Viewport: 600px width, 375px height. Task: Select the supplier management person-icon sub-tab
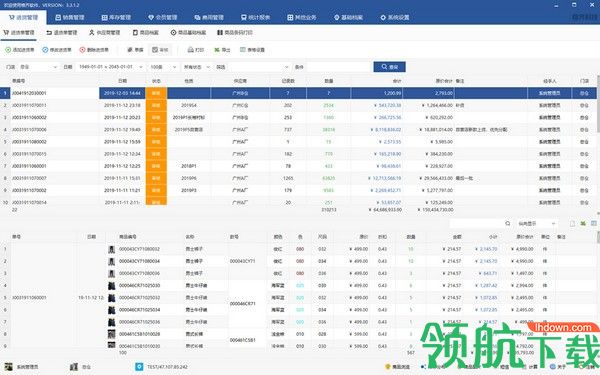click(104, 33)
